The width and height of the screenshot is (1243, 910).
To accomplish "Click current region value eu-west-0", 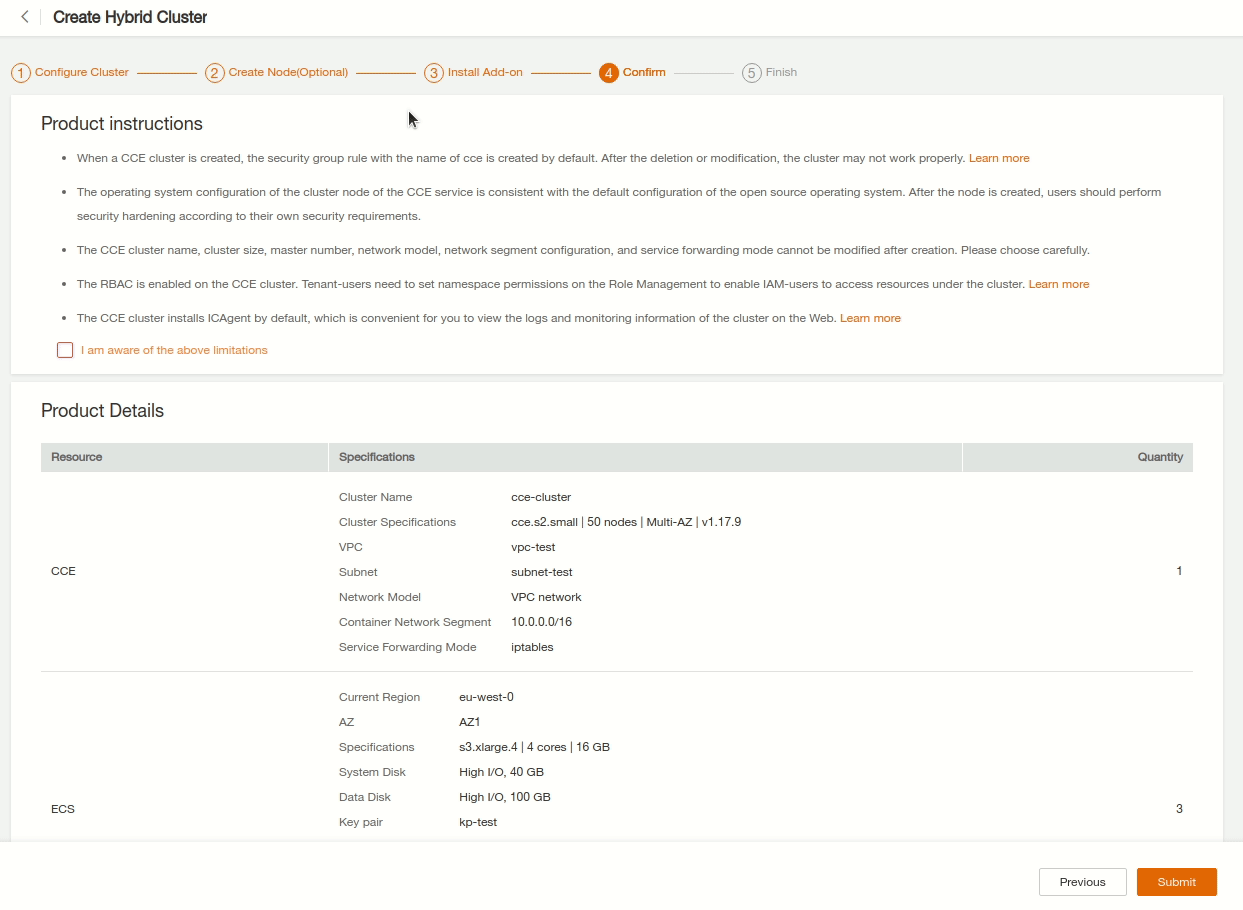I will [x=486, y=697].
